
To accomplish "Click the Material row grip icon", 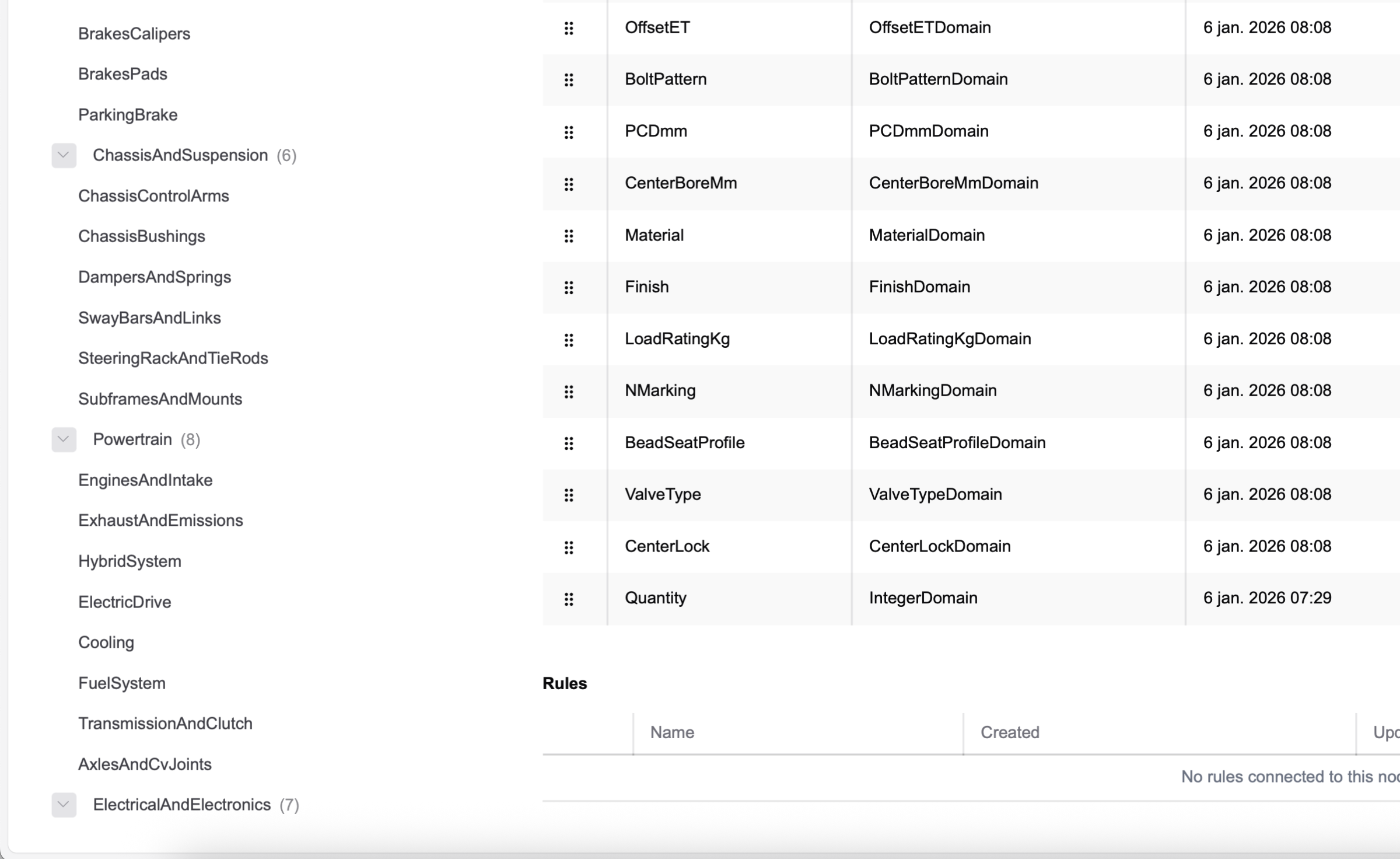I will 569,236.
